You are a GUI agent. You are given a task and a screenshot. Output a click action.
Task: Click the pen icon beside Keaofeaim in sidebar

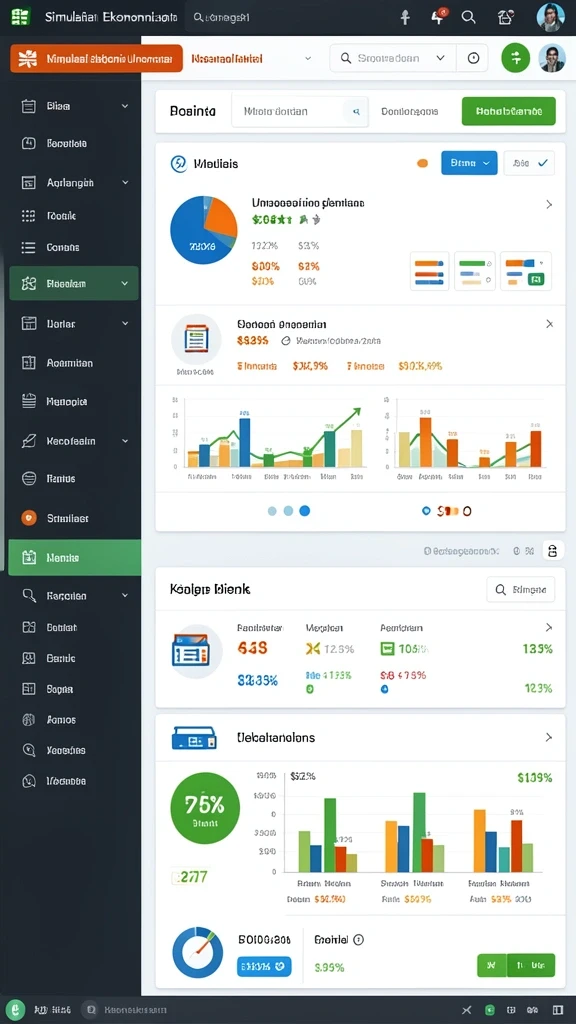[28, 441]
